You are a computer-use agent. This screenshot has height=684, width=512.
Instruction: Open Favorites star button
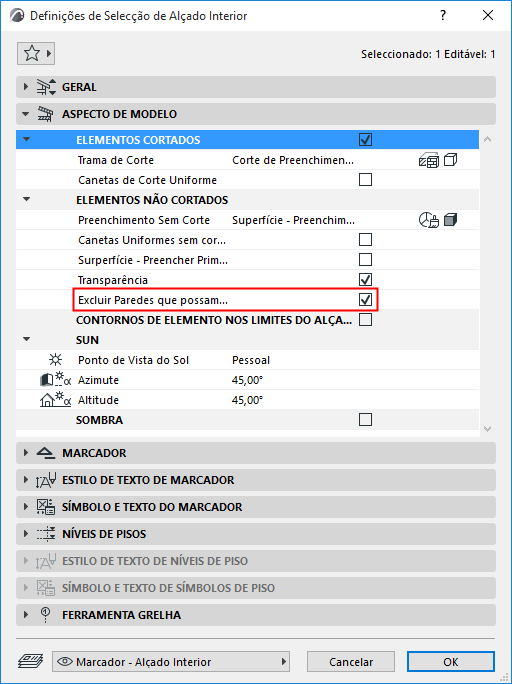point(36,54)
